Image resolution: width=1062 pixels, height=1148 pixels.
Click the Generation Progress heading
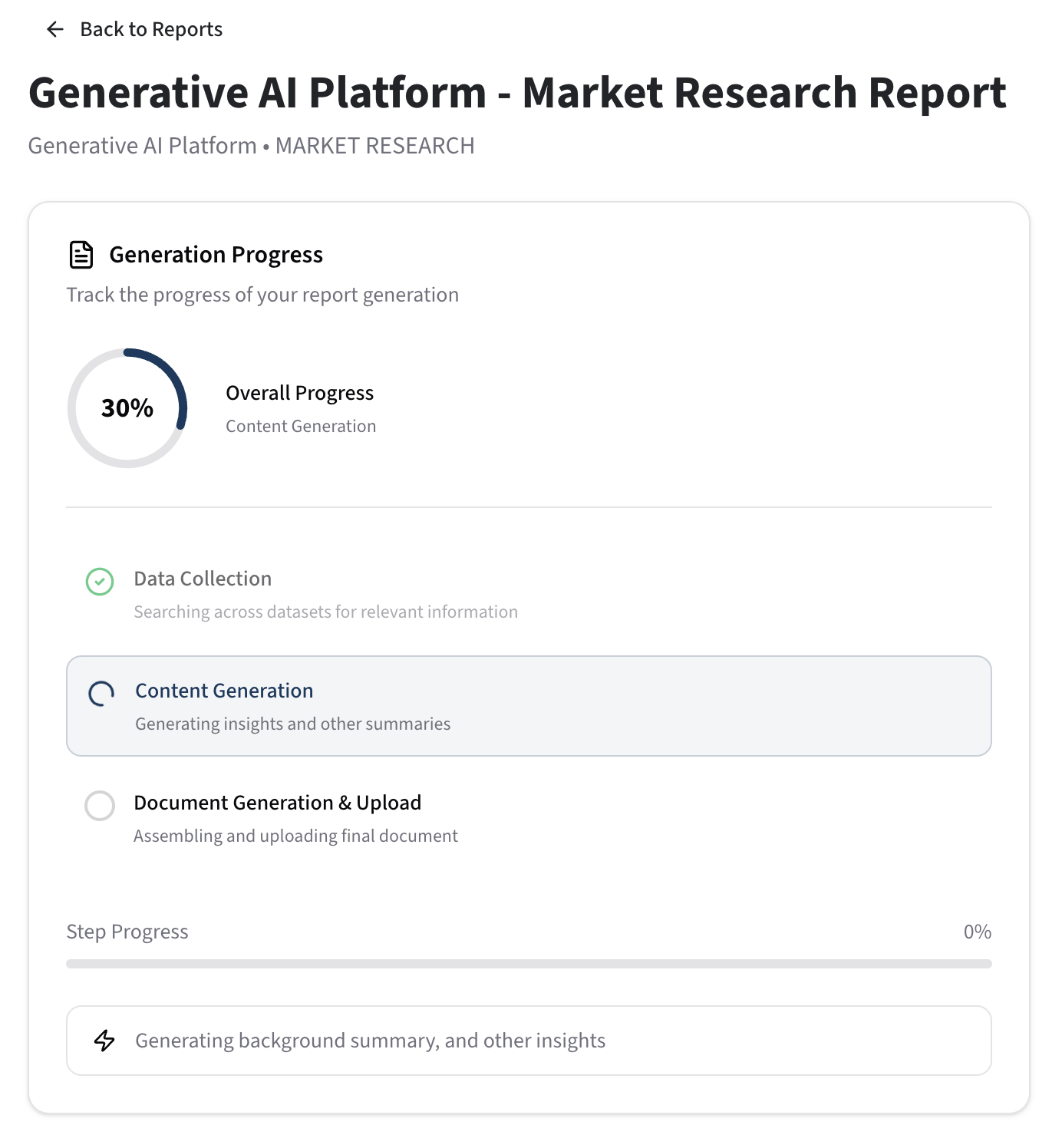point(216,255)
